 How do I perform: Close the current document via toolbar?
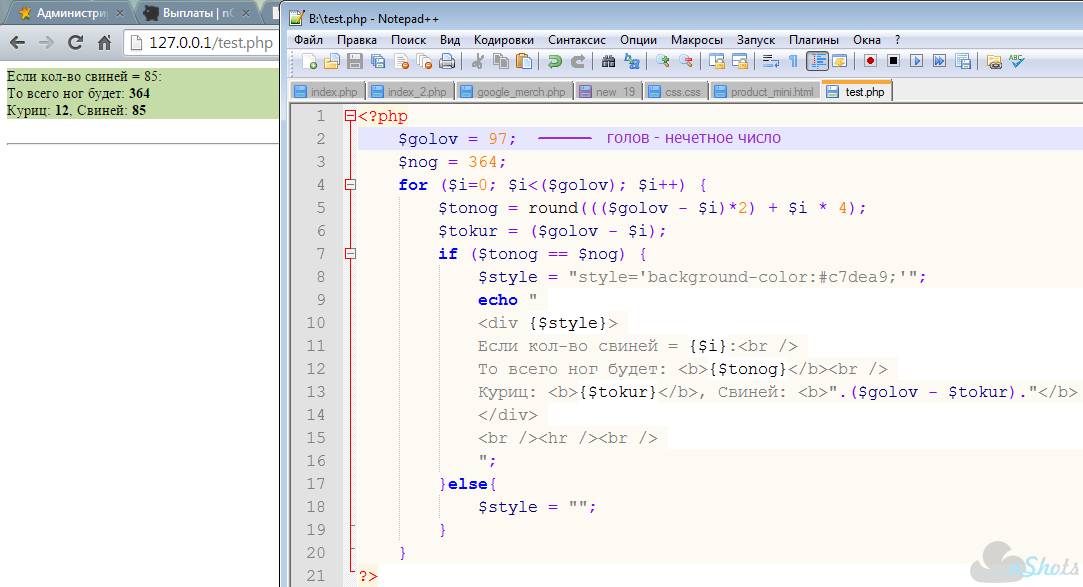[x=401, y=62]
